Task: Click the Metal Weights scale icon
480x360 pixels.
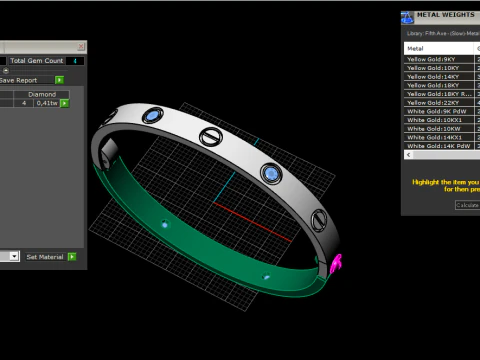Action: (407, 17)
